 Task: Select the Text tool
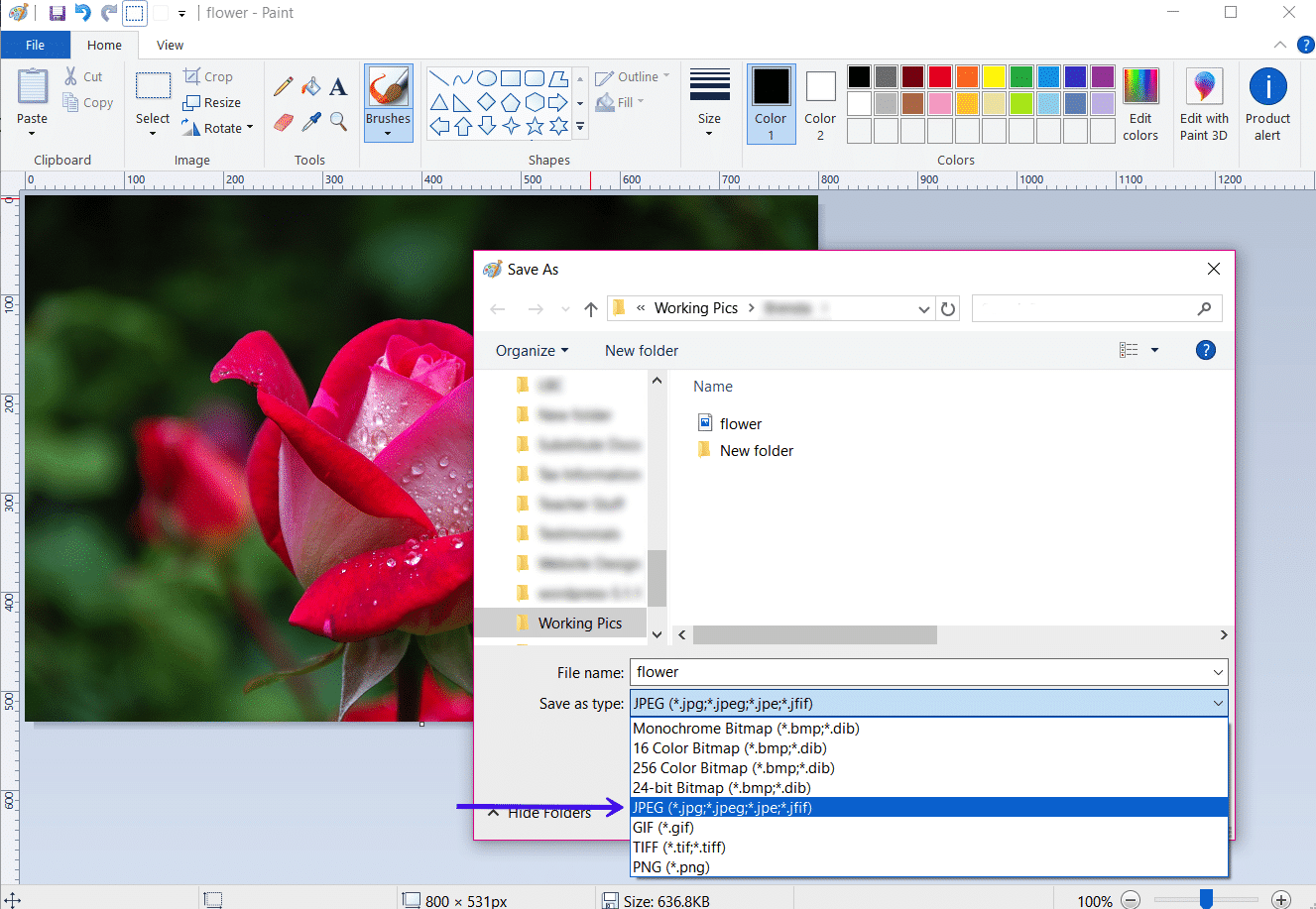[338, 86]
